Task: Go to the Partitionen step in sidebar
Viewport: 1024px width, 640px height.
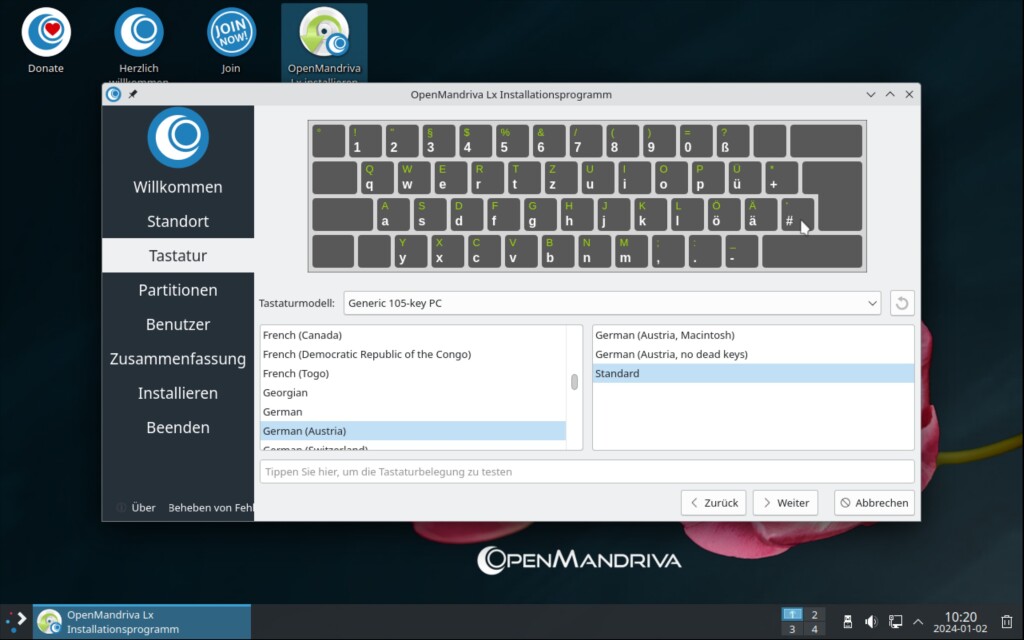Action: click(x=178, y=290)
